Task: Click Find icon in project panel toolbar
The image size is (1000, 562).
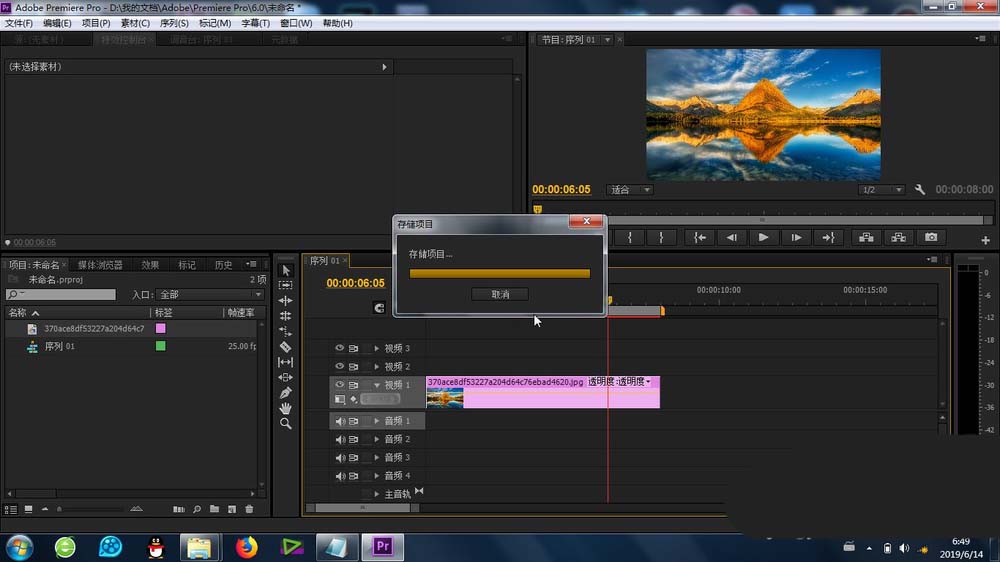Action: (x=197, y=509)
